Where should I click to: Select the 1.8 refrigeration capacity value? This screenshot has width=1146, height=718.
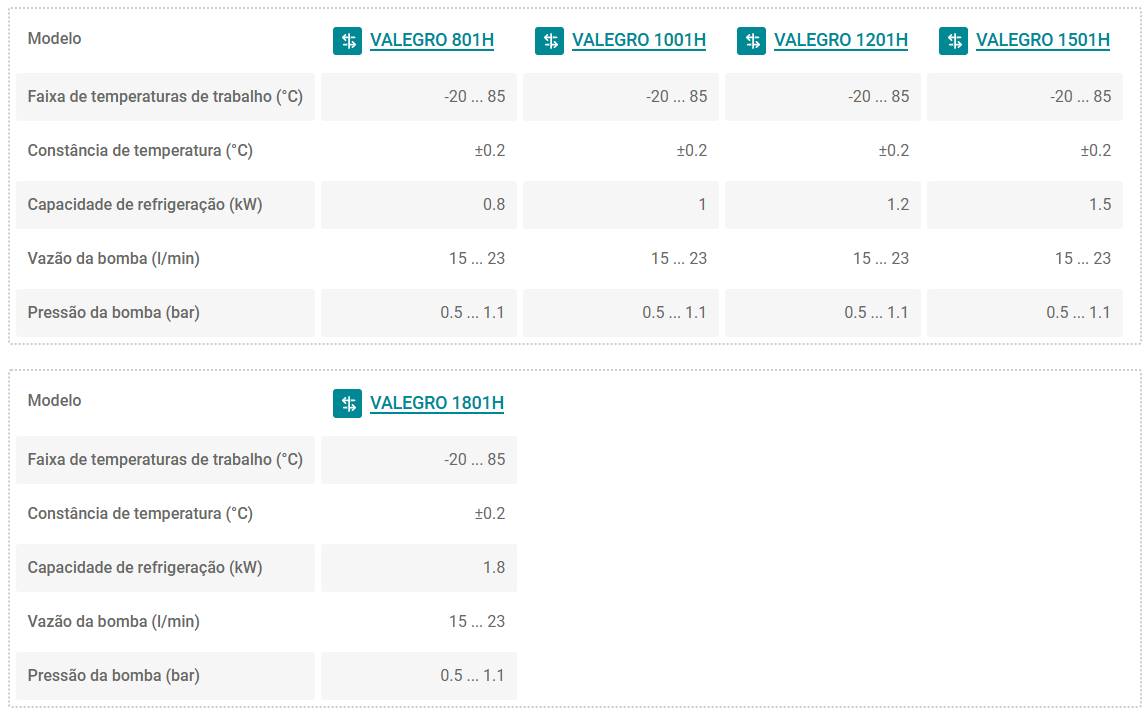tap(494, 567)
